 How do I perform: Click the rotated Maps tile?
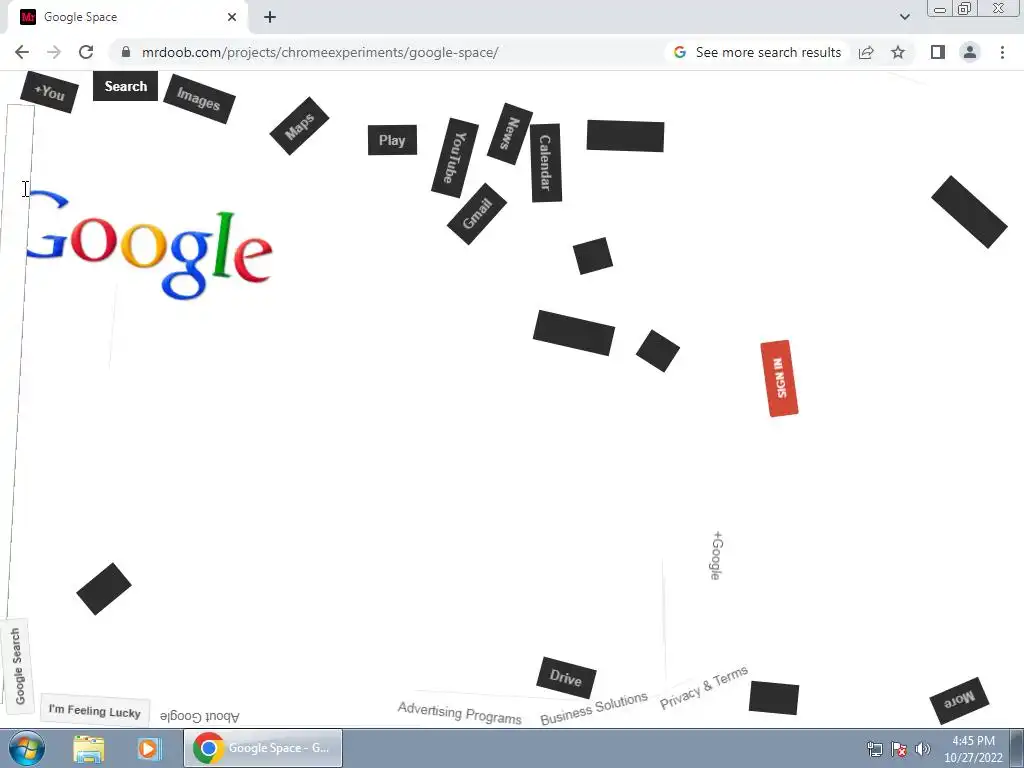coord(300,126)
